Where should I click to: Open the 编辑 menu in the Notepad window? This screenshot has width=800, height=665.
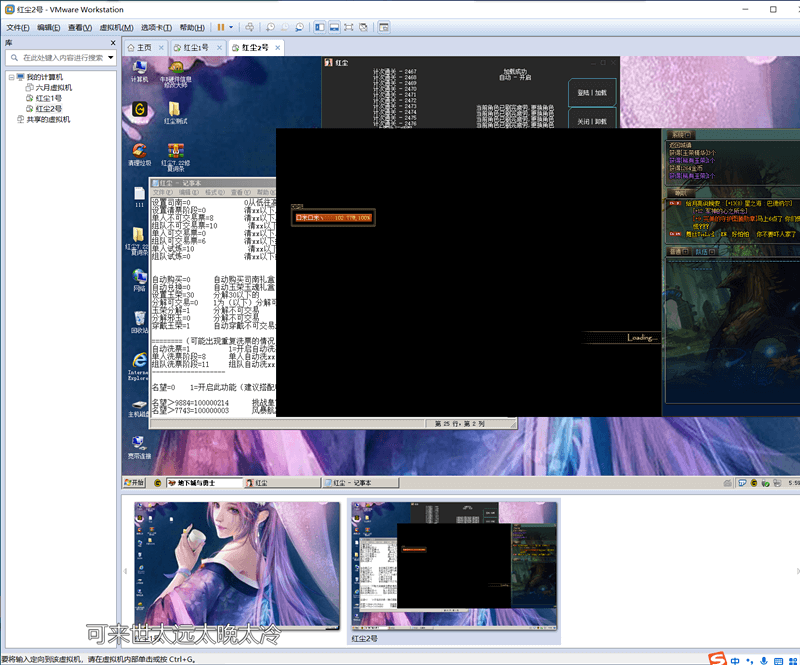point(189,192)
